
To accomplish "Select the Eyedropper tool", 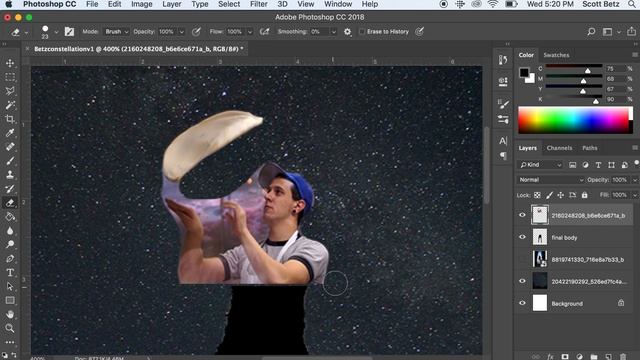I will pos(10,133).
